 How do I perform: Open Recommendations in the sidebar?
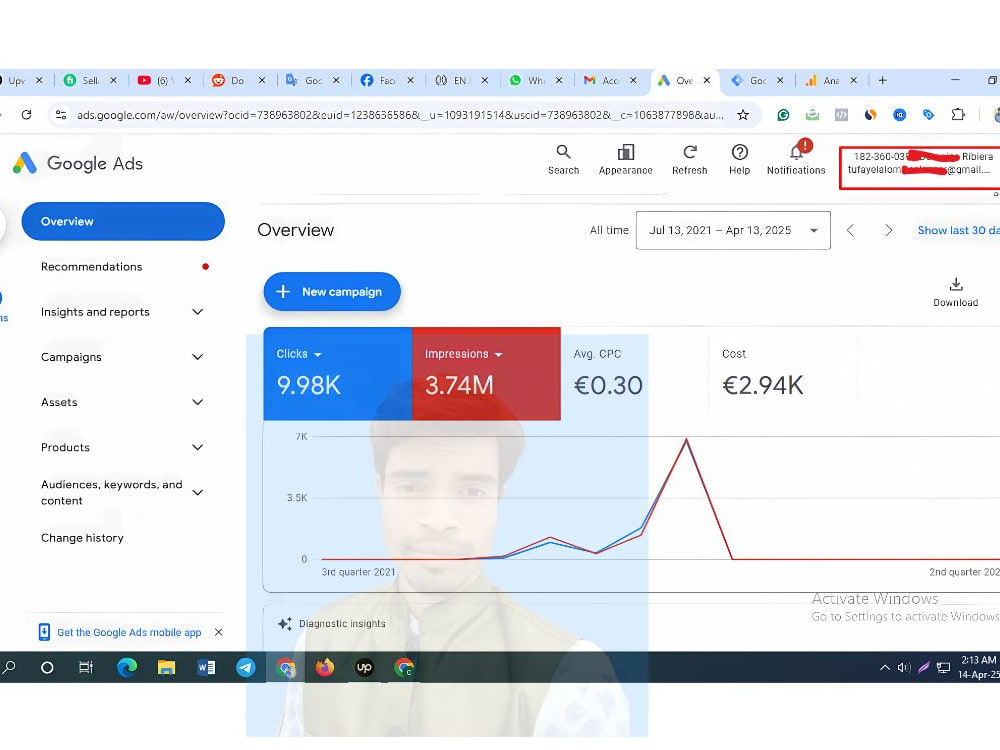92,267
